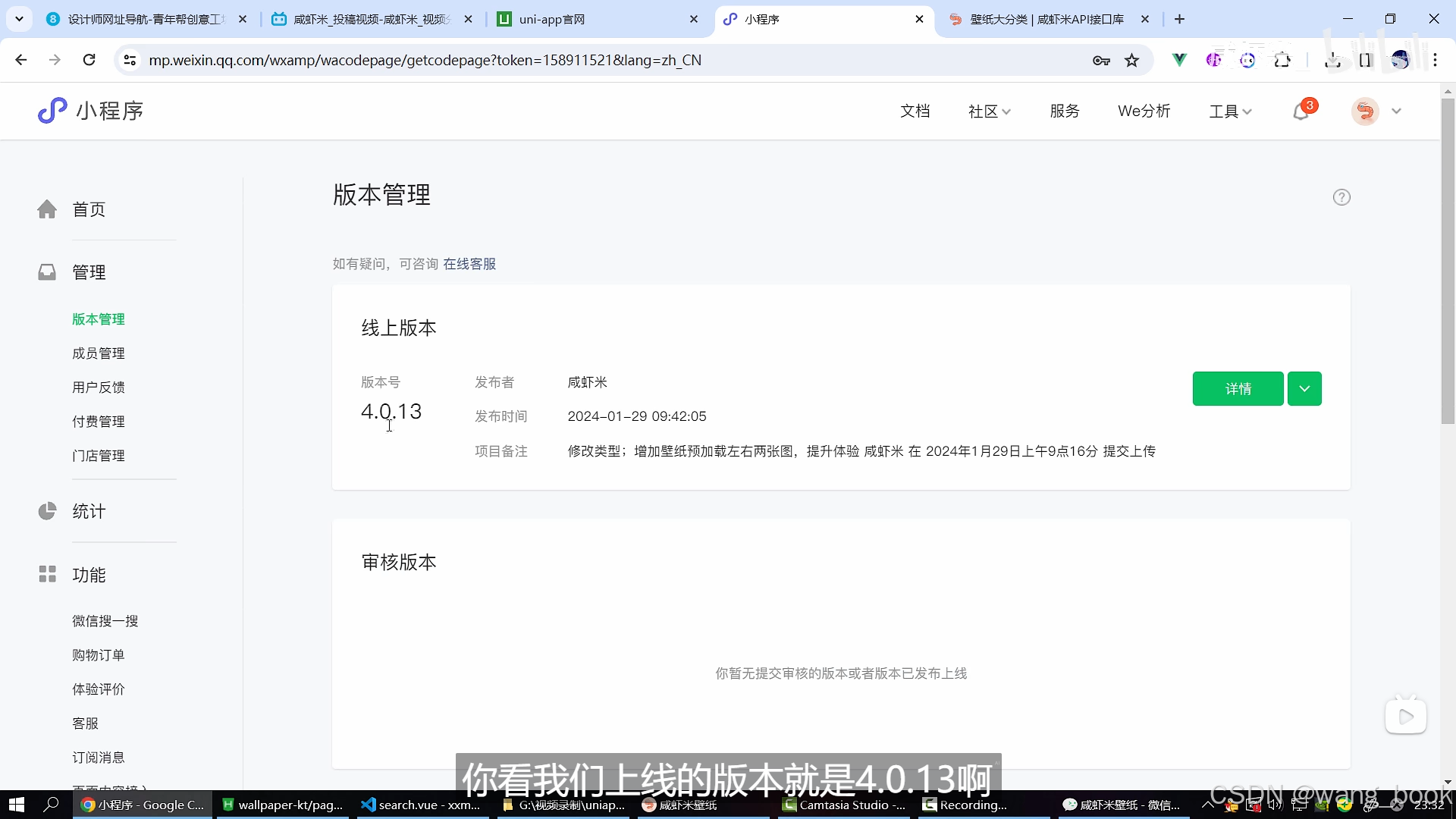1456x819 pixels.
Task: Open 用户反馈 in the sidebar
Action: point(99,388)
